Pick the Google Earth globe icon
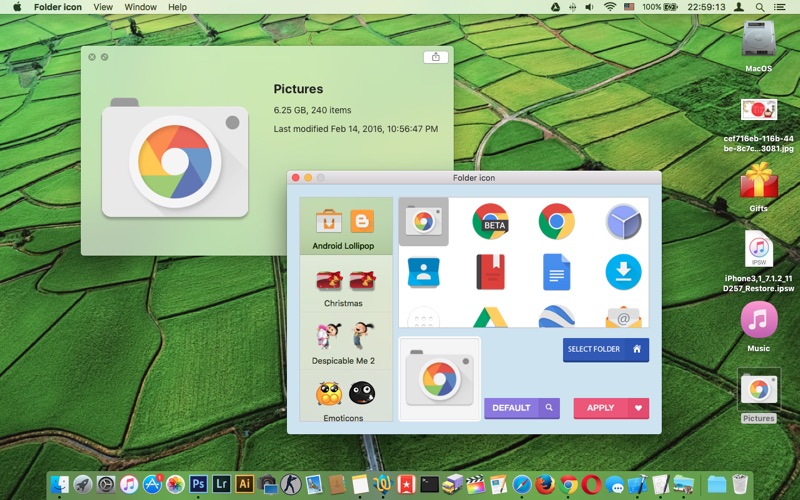 click(557, 316)
